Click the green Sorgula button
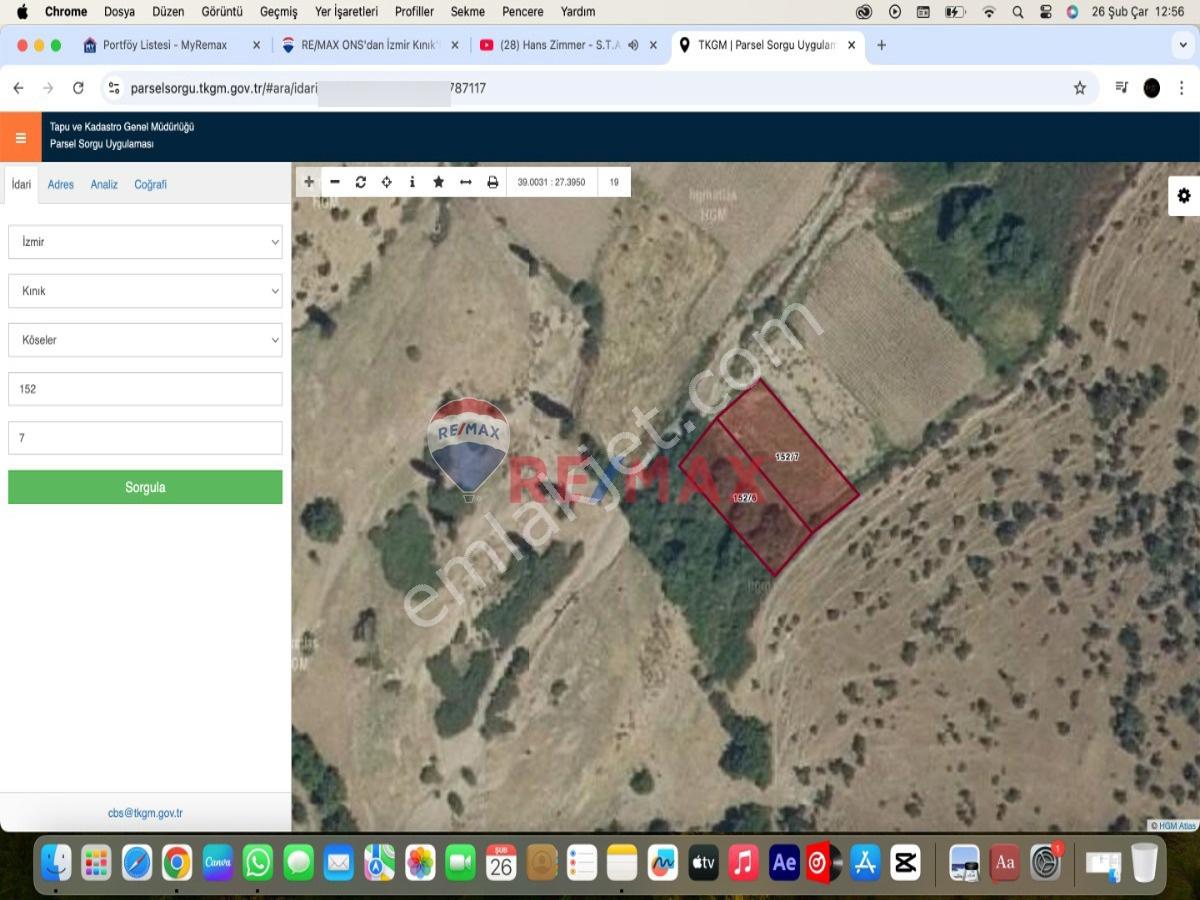The width and height of the screenshot is (1200, 900). (145, 487)
